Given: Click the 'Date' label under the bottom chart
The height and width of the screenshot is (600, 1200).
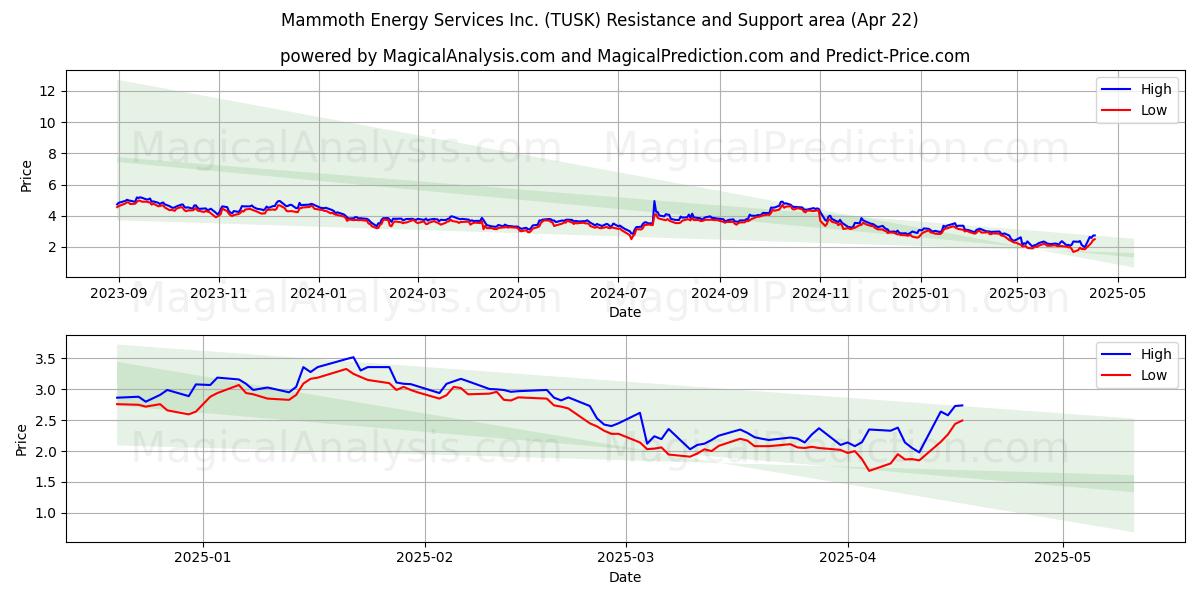Looking at the screenshot, I should point(625,577).
